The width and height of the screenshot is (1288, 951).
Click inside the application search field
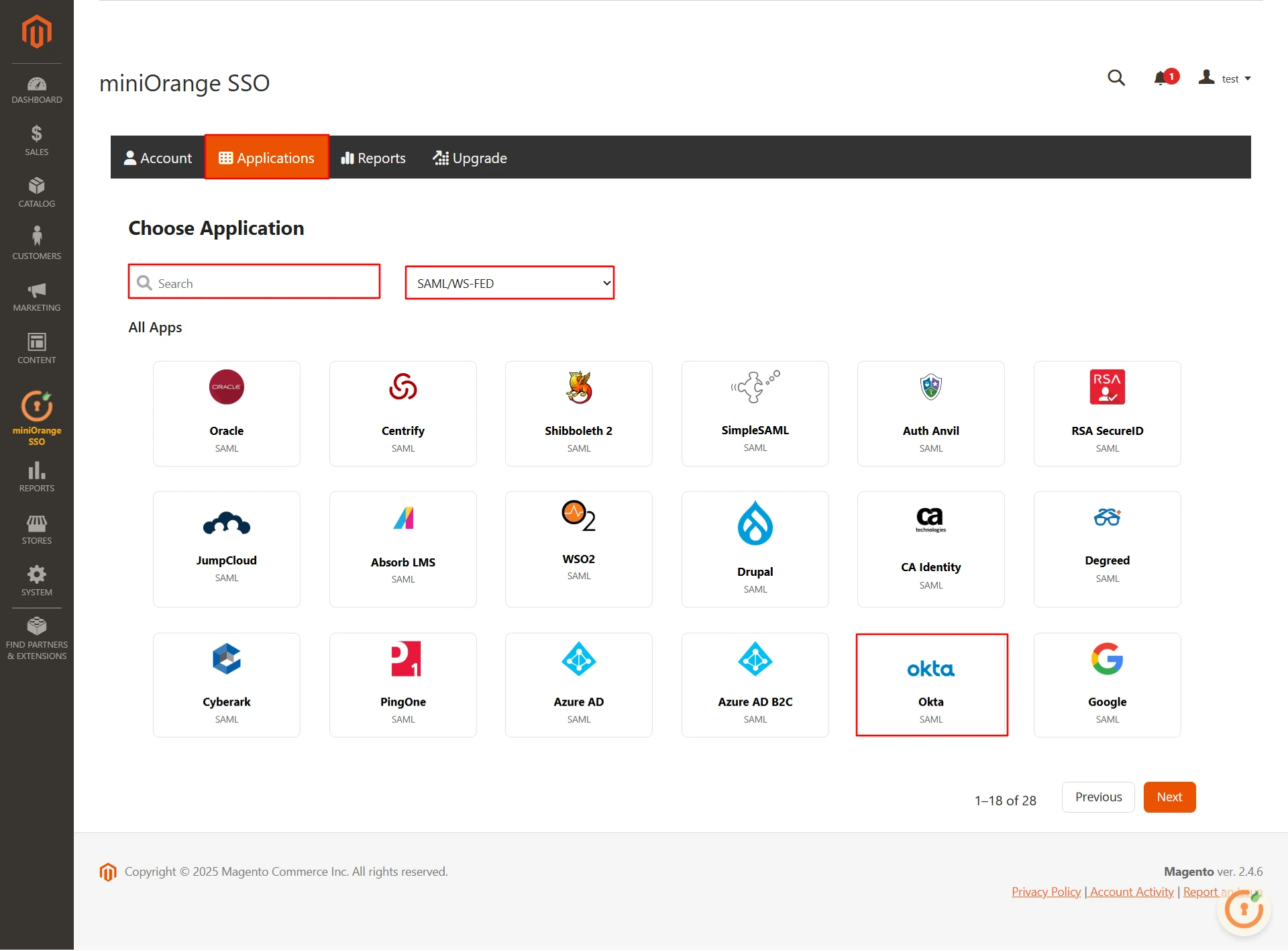click(254, 283)
